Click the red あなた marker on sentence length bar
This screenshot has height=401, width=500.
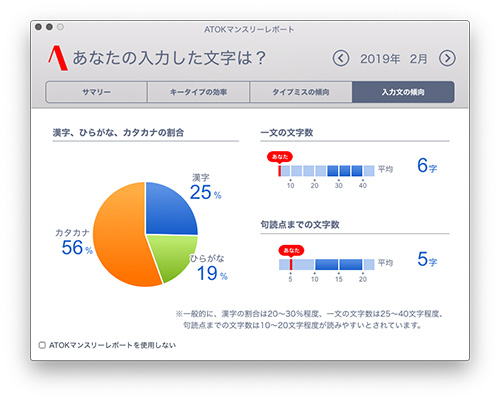(280, 157)
